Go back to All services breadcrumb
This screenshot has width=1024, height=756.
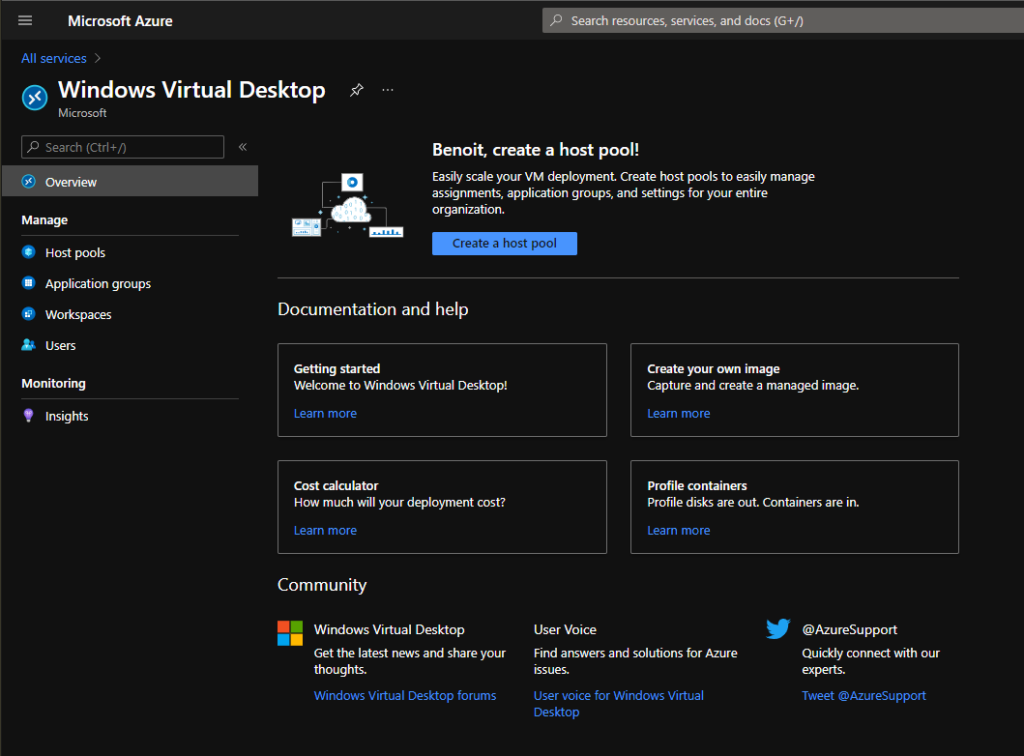point(54,58)
